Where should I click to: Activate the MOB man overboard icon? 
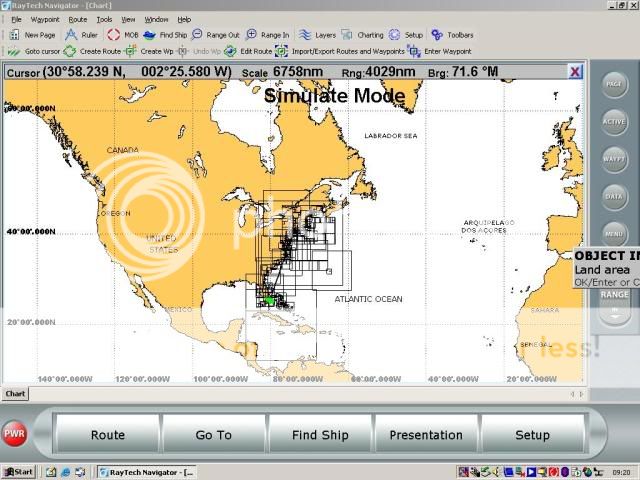pyautogui.click(x=114, y=35)
